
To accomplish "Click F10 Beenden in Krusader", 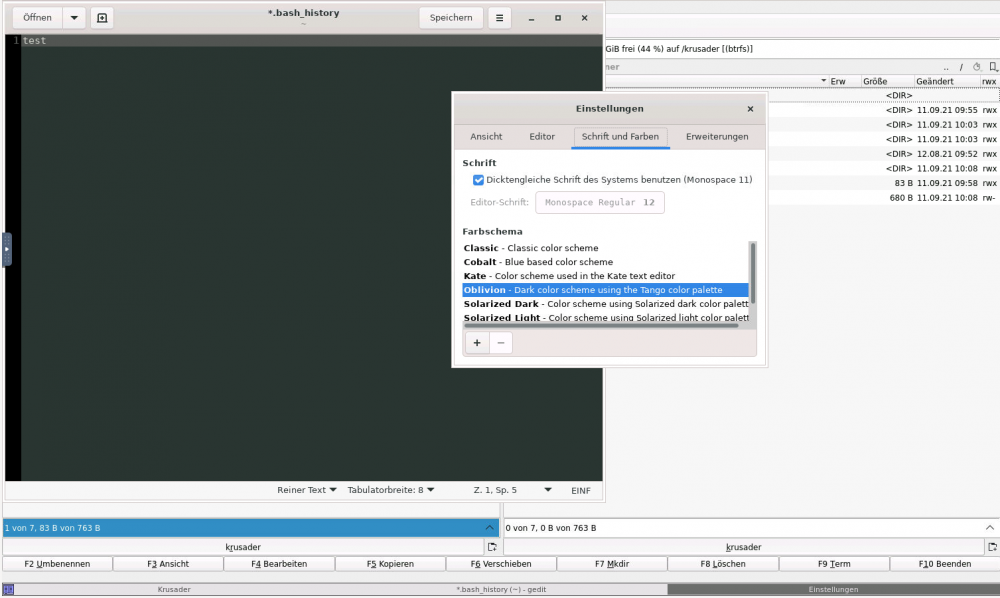I will [945, 564].
